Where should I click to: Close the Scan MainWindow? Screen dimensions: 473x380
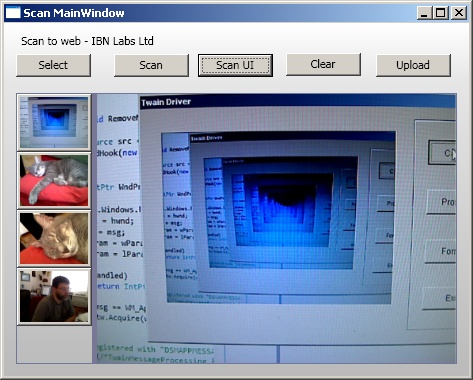459,13
